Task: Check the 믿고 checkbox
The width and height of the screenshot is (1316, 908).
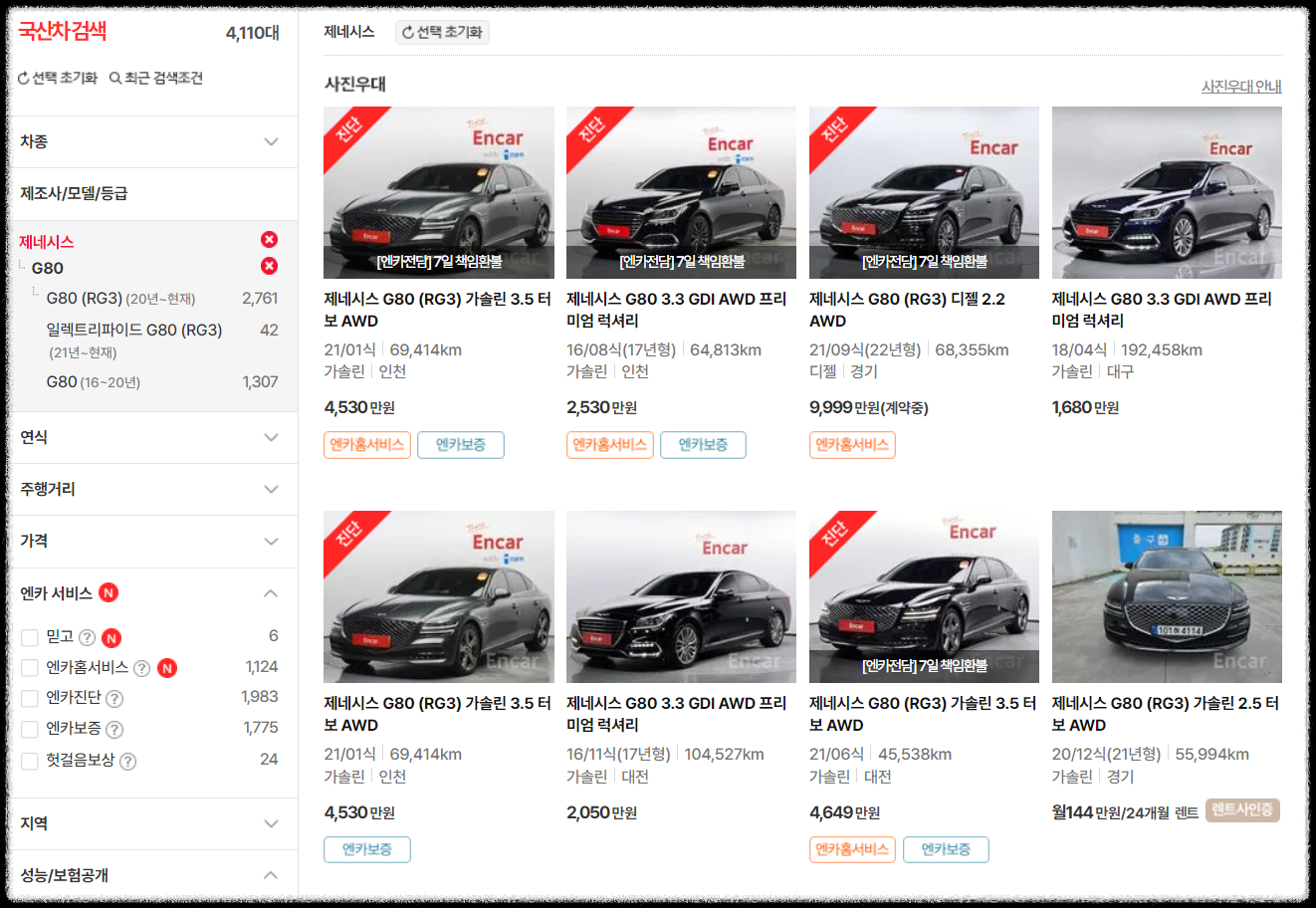Action: click(x=30, y=637)
